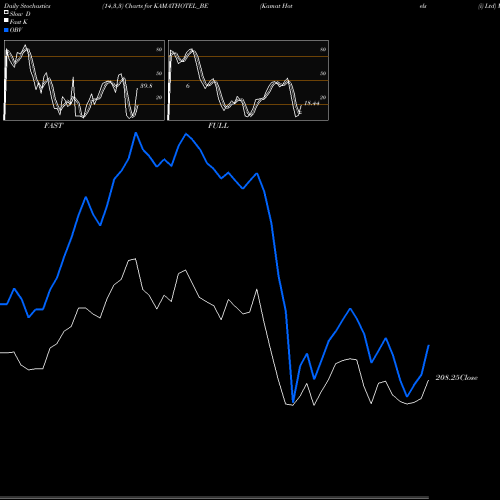
Task: Click the 'OBV' legend label
Action: pos(16,30)
